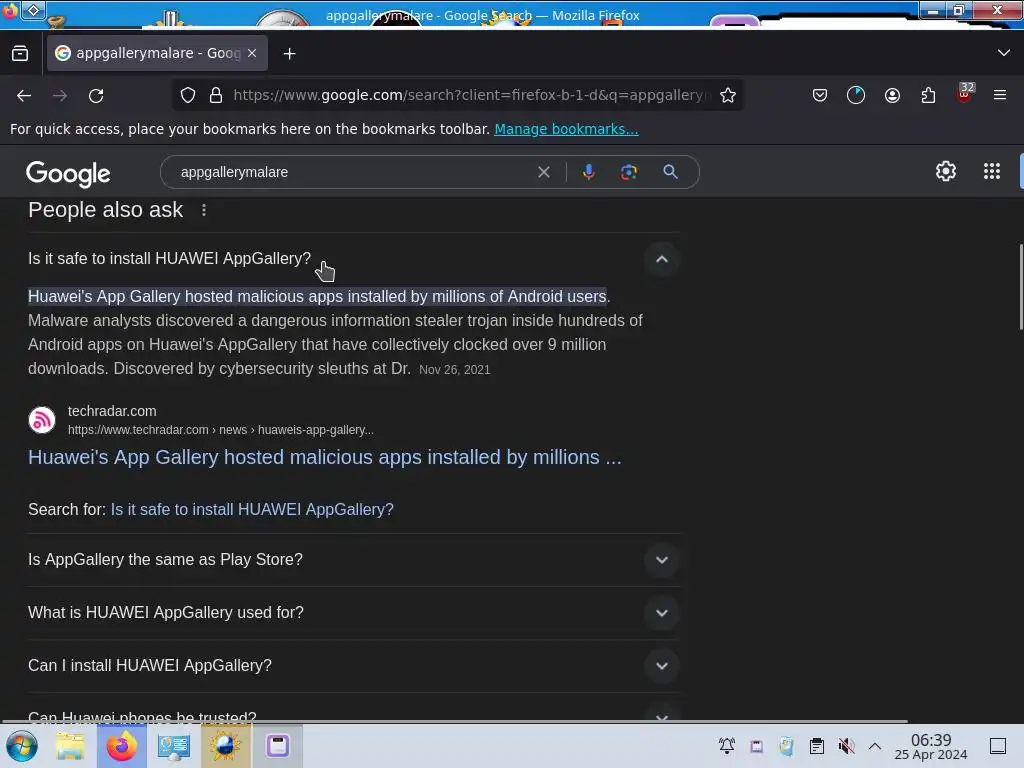Open the system monitor taskbar icon
Viewport: 1024px width, 768px height.
click(x=173, y=746)
